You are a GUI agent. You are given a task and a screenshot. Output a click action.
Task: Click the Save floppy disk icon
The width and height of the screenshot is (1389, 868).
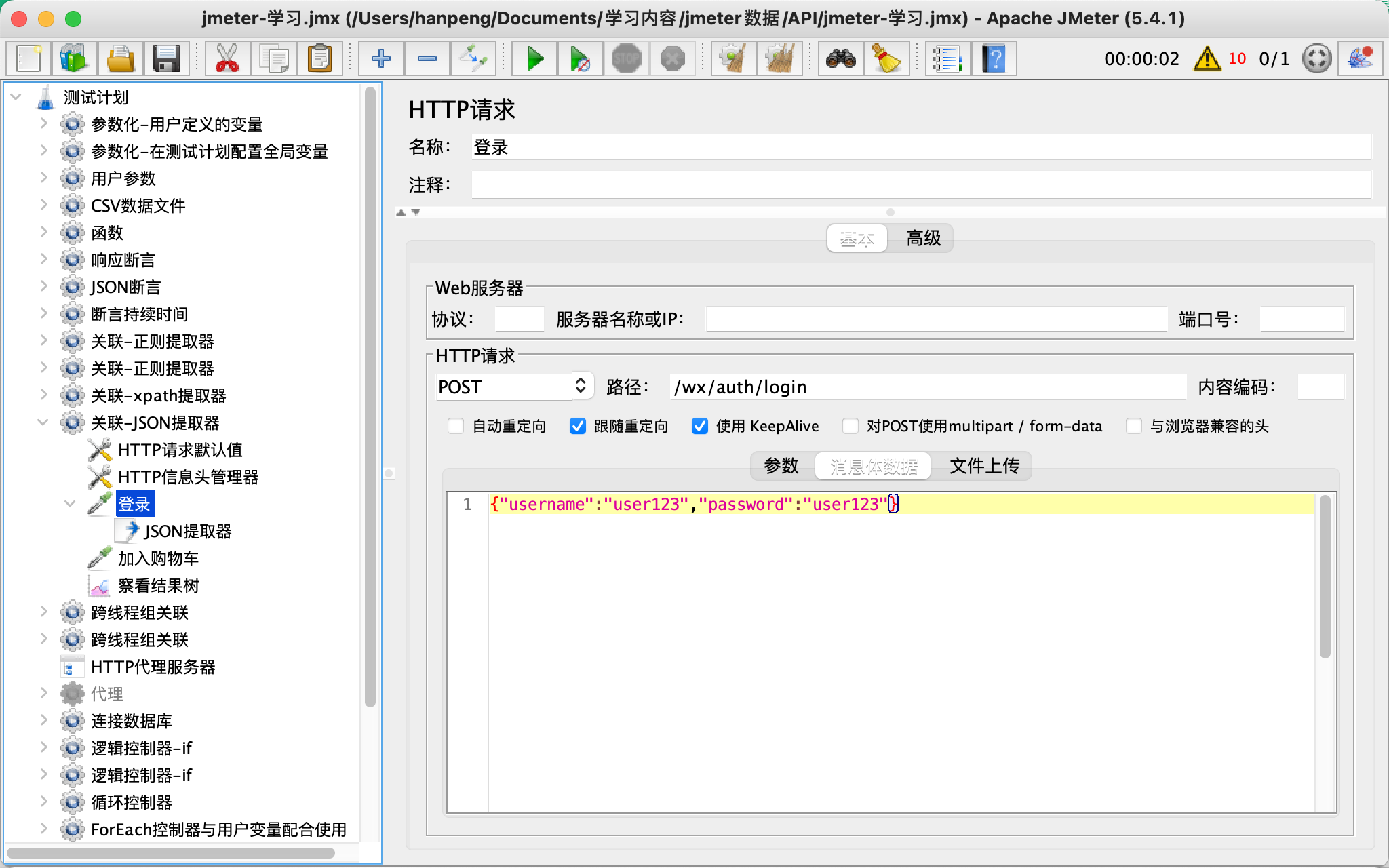(166, 59)
